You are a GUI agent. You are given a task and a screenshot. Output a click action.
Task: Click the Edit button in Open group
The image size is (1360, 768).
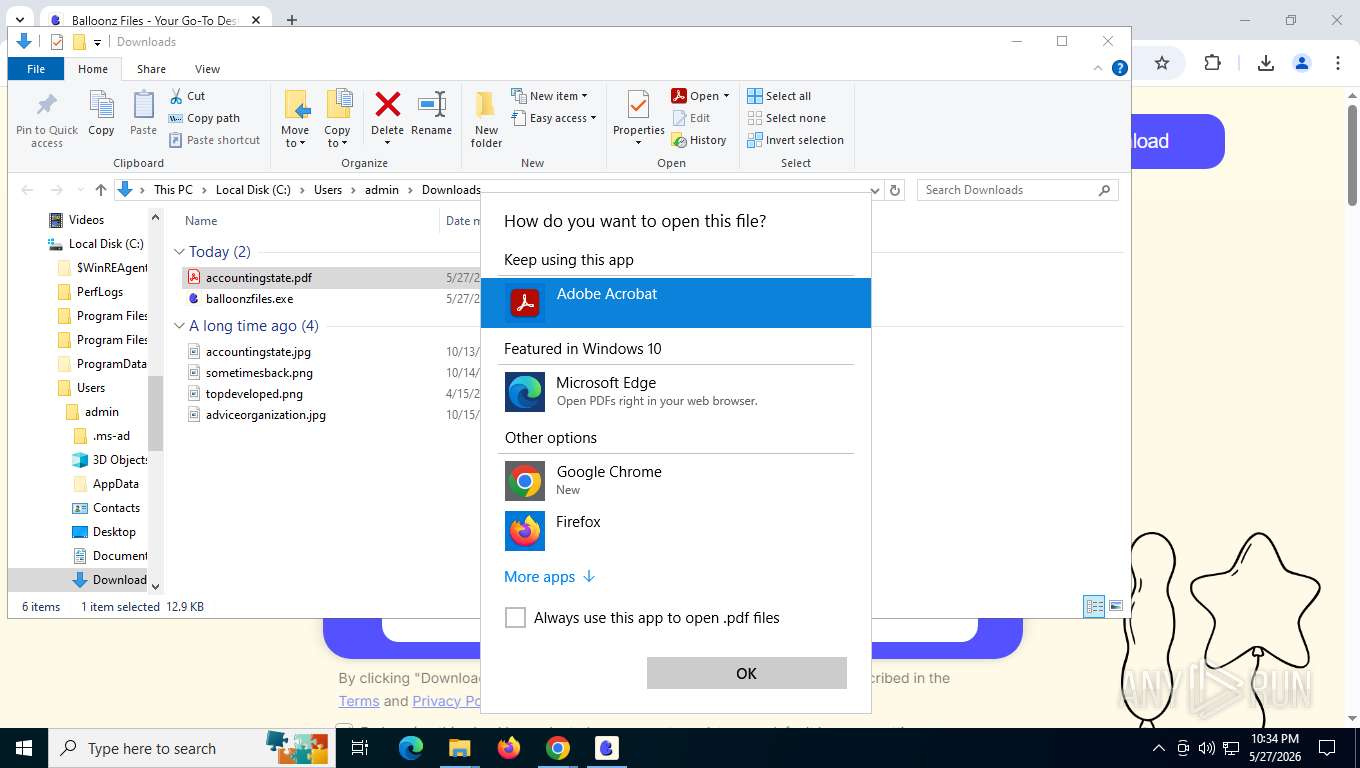[x=691, y=118]
